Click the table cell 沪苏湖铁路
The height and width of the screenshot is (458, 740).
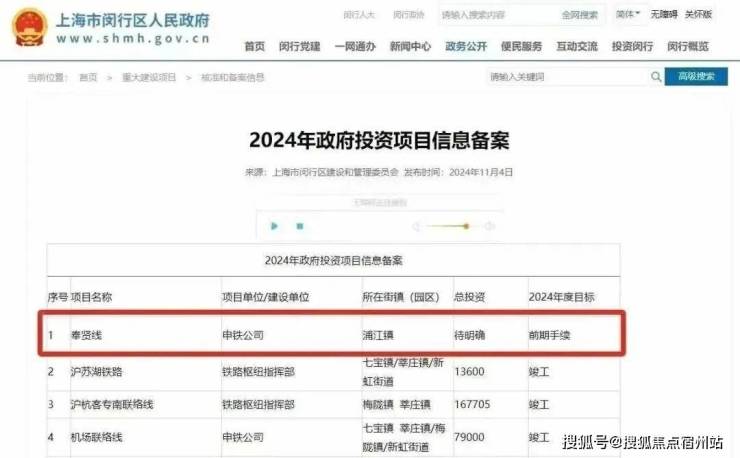96,372
